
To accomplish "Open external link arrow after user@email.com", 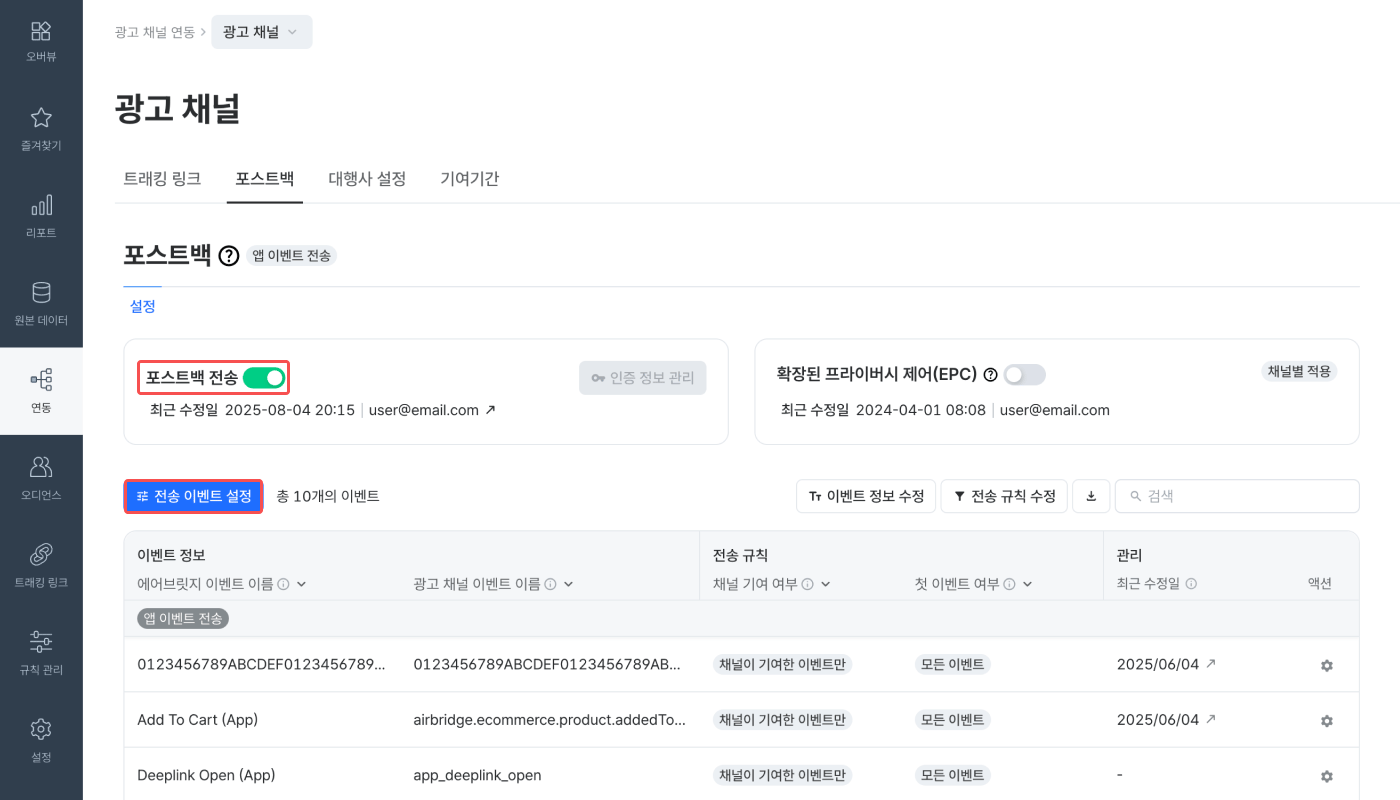I will [x=490, y=410].
